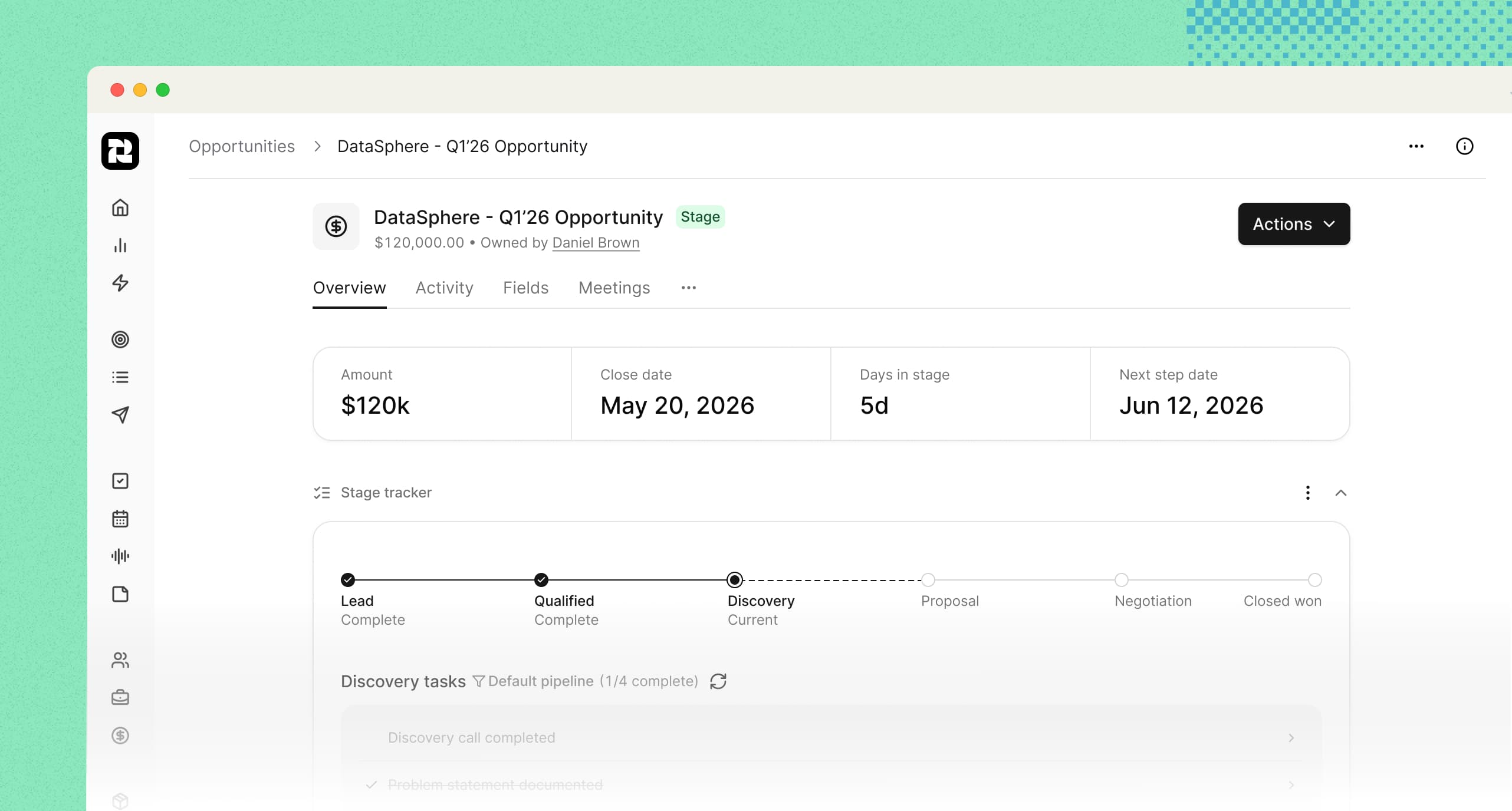Open owner Daniel Brown's profile link

pos(596,243)
